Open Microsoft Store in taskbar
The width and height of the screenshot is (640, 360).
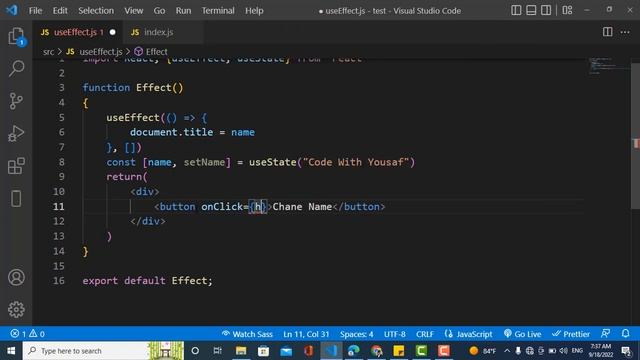coord(263,351)
